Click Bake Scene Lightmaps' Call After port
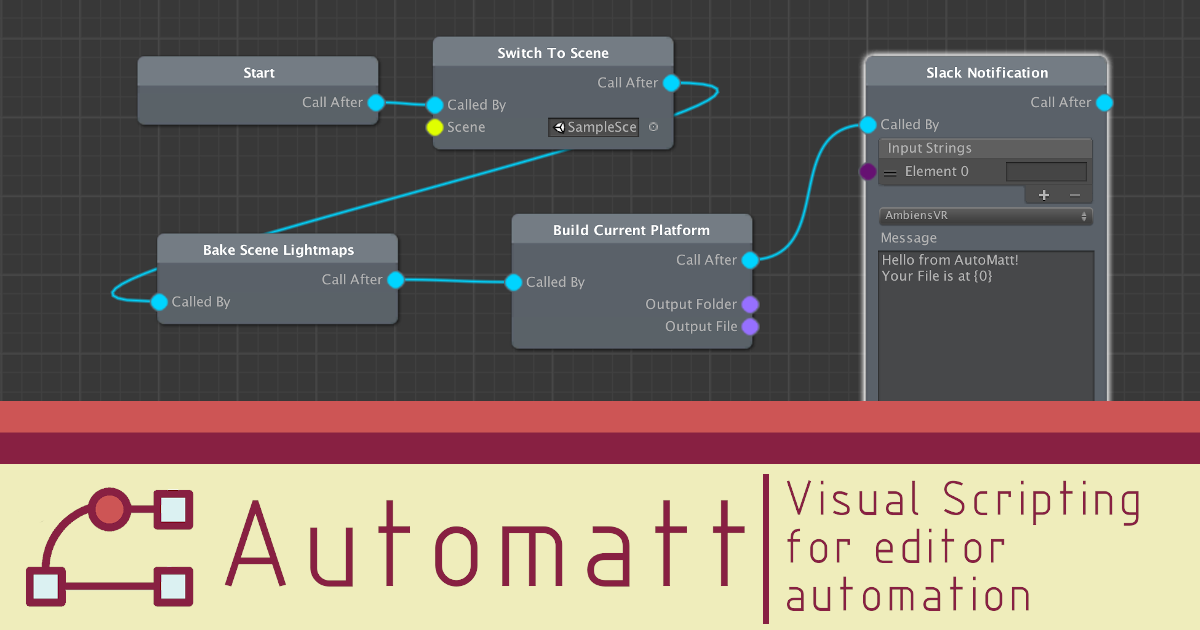This screenshot has height=630, width=1200. 395,280
